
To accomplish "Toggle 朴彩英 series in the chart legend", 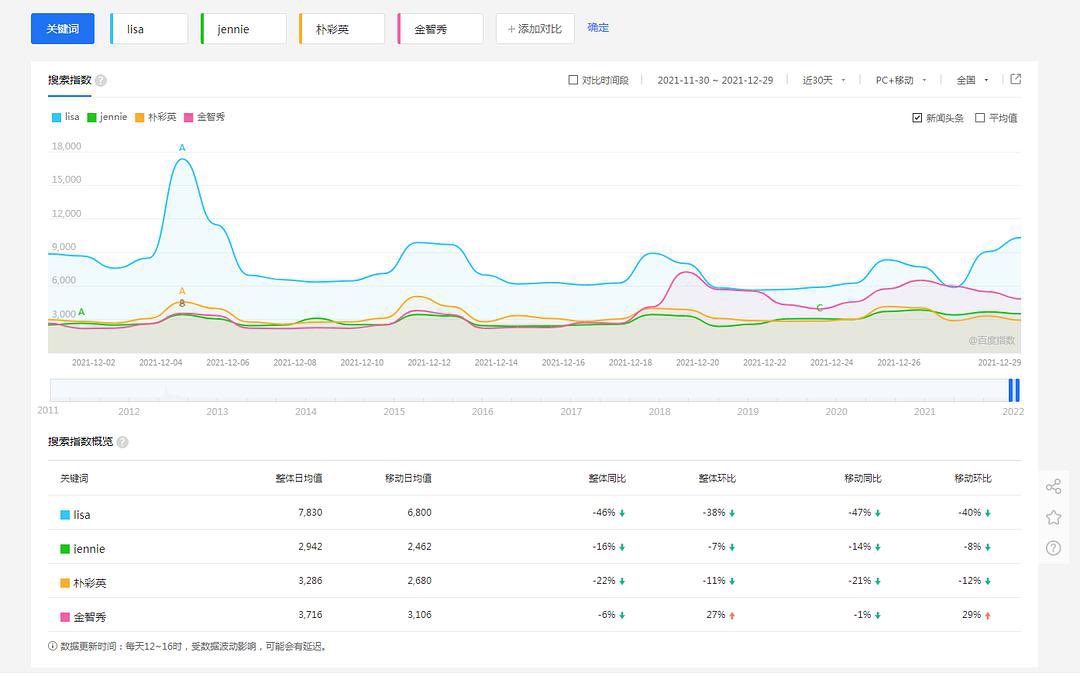I will pyautogui.click(x=155, y=117).
